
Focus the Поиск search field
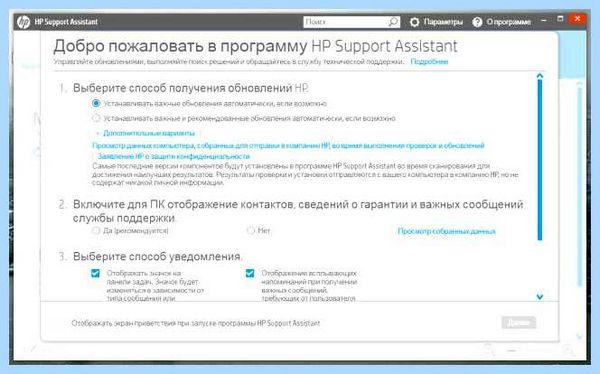pyautogui.click(x=351, y=22)
